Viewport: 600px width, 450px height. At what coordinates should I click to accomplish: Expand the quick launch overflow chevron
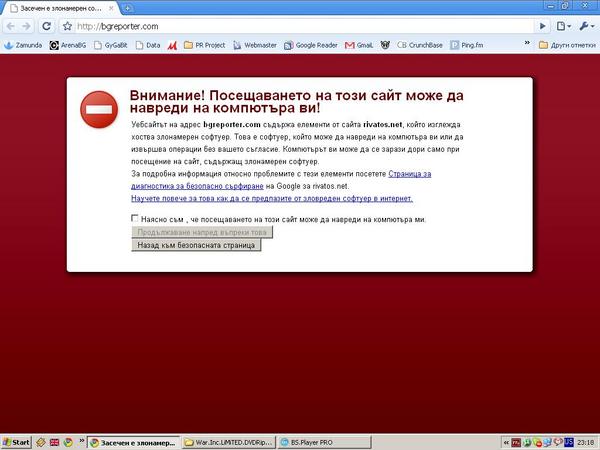[x=81, y=440]
